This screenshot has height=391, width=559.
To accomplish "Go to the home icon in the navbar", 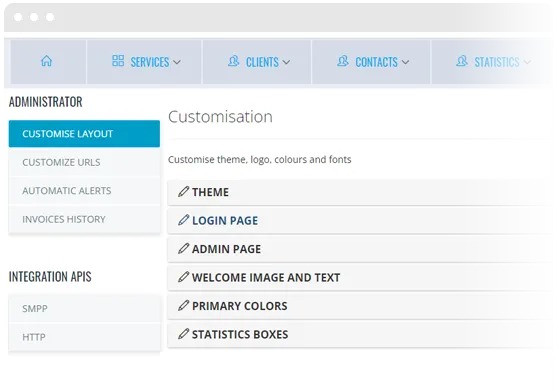I will click(46, 61).
